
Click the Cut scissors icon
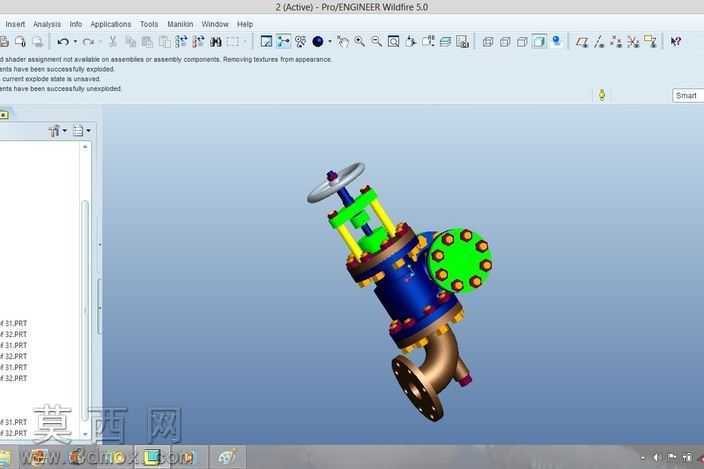(x=113, y=42)
